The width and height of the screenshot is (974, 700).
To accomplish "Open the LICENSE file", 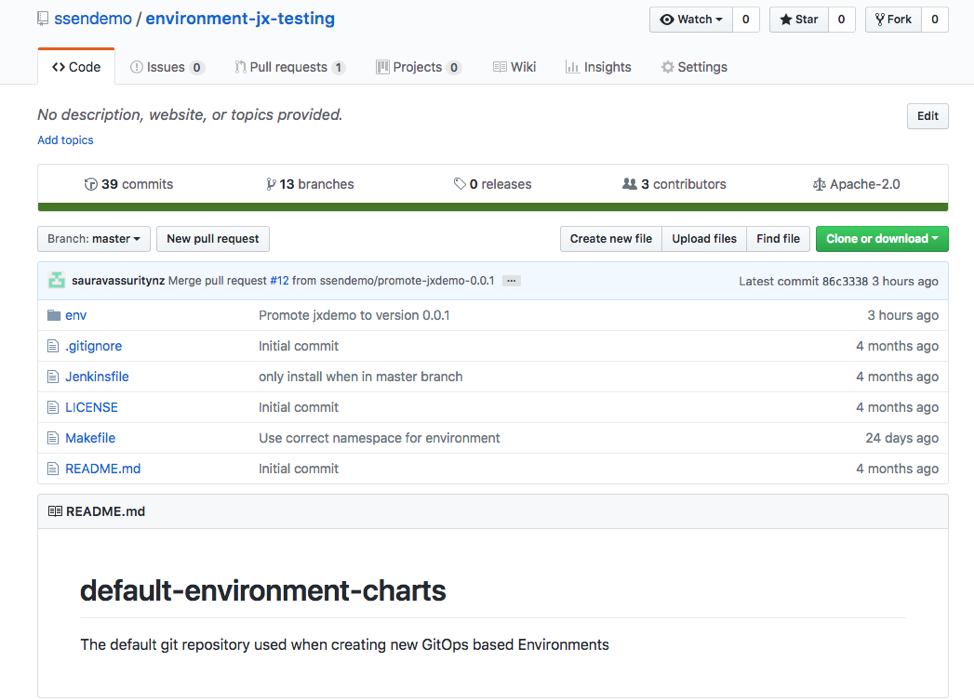I will pos(91,407).
